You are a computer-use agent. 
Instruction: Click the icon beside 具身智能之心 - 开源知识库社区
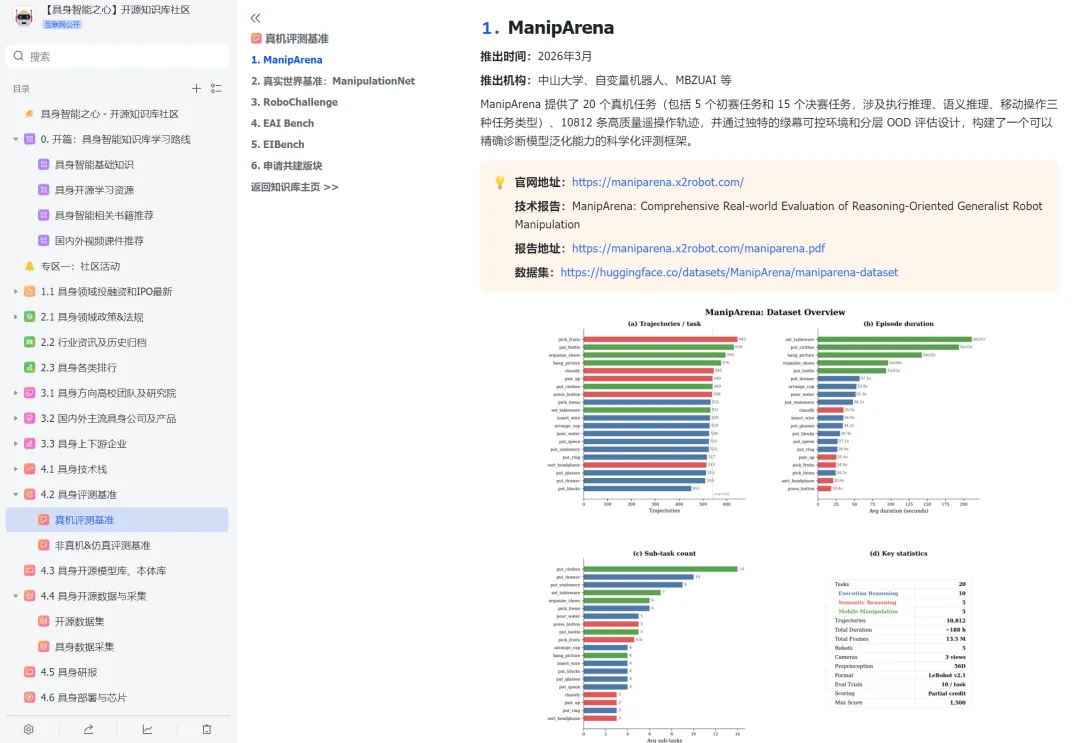(30, 114)
